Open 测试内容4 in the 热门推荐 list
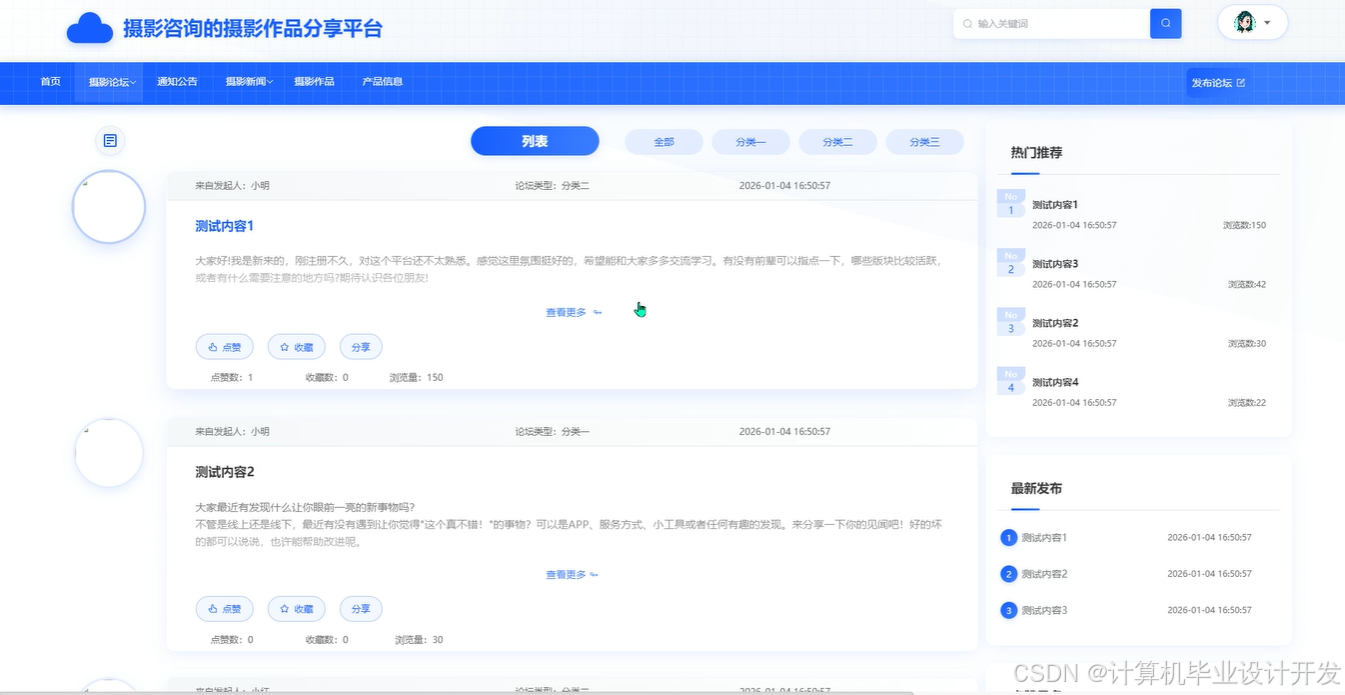Viewport: 1345px width, 695px height. [1055, 382]
